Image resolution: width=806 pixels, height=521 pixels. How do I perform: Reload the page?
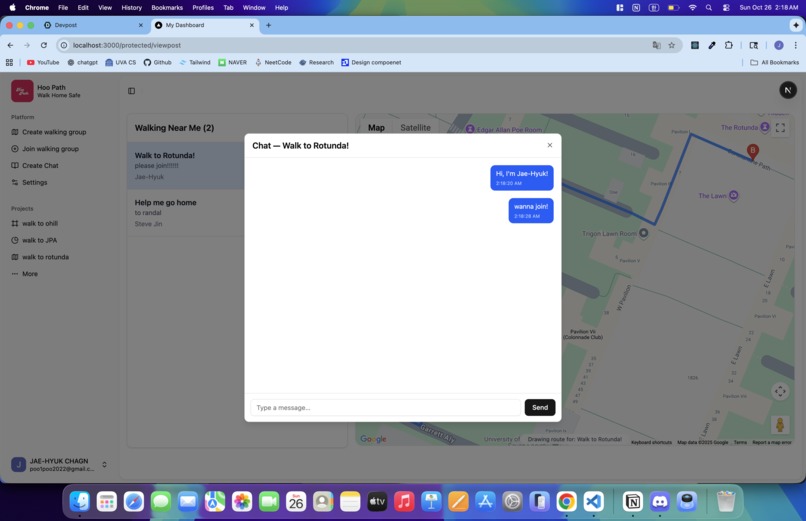point(44,45)
